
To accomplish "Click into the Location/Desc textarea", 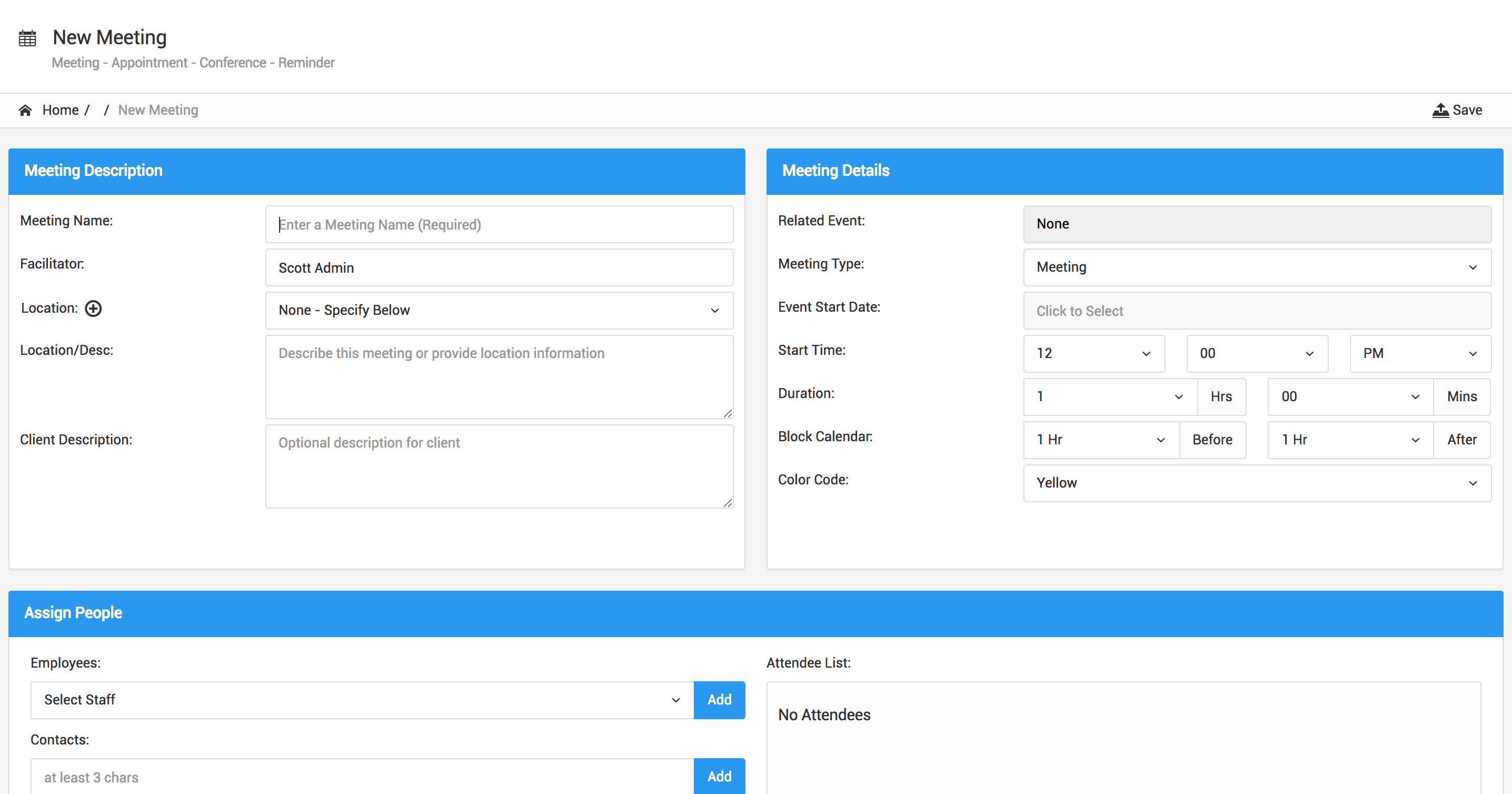I will pos(499,376).
